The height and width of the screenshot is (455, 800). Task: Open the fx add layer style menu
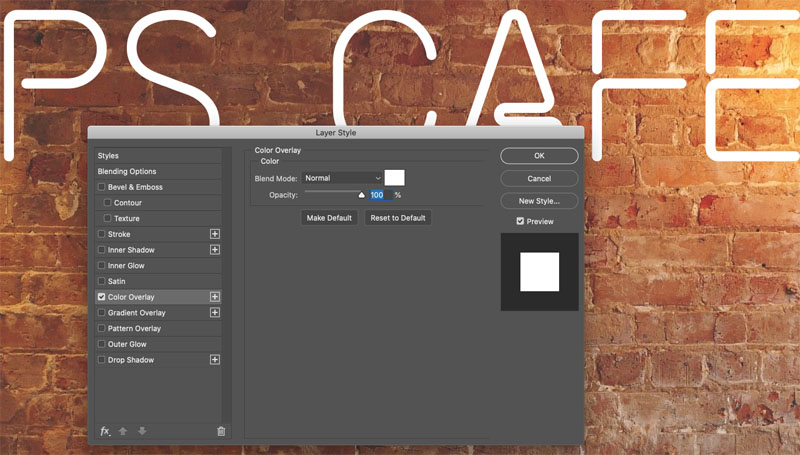click(x=105, y=432)
